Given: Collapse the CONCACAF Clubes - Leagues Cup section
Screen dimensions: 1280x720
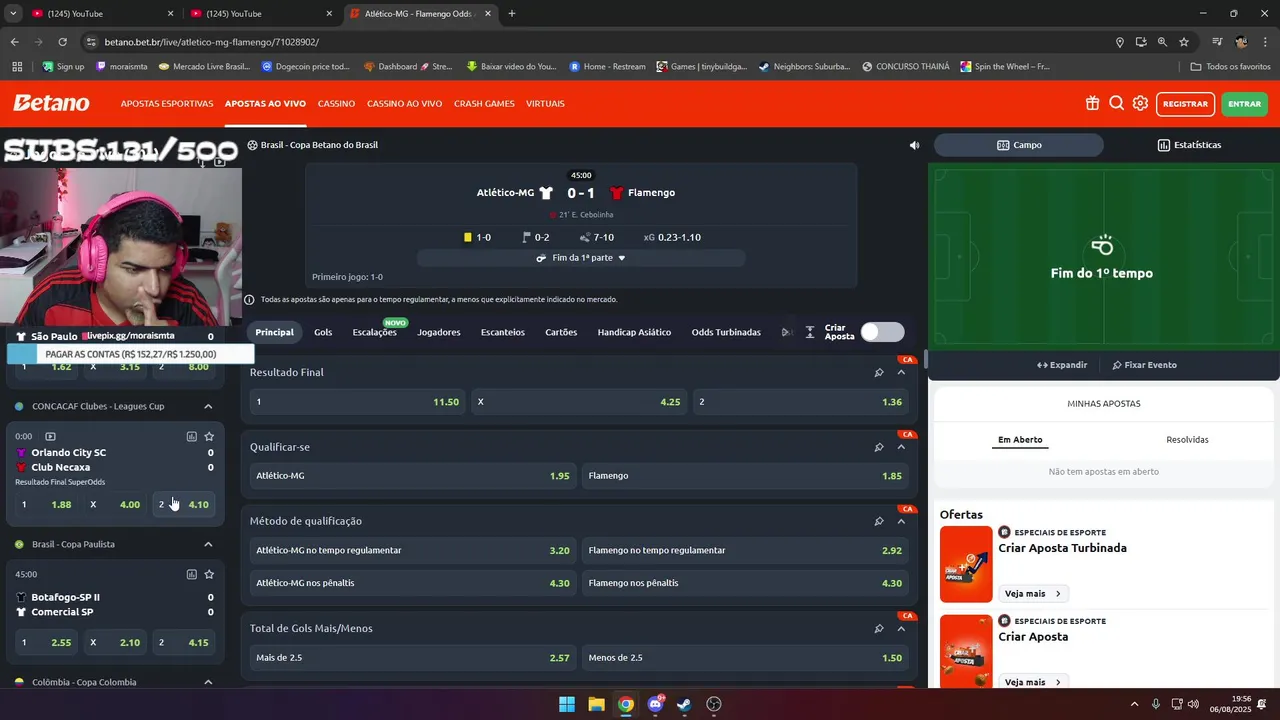Looking at the screenshot, I should pyautogui.click(x=208, y=406).
